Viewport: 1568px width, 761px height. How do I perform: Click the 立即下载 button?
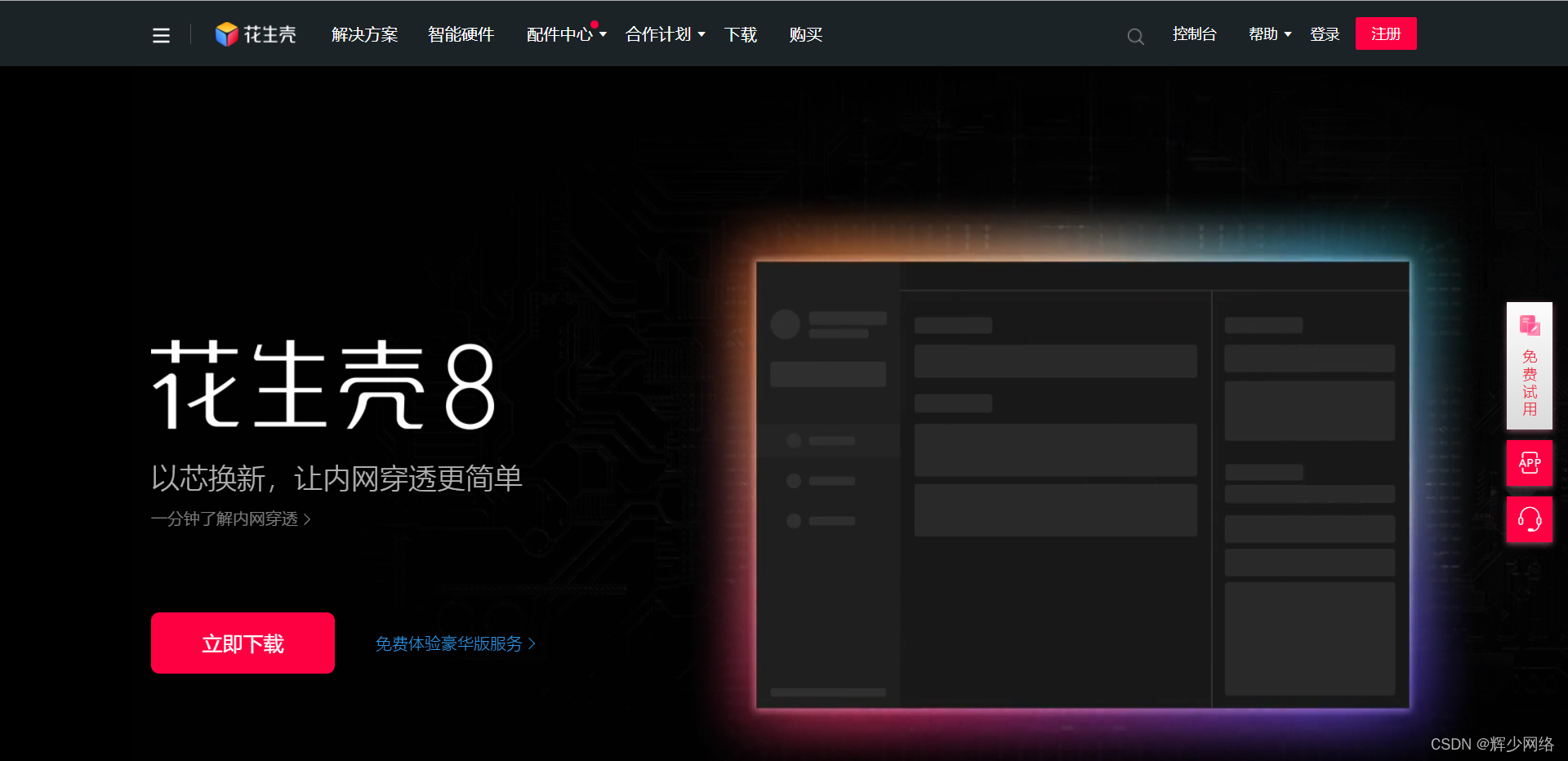243,643
